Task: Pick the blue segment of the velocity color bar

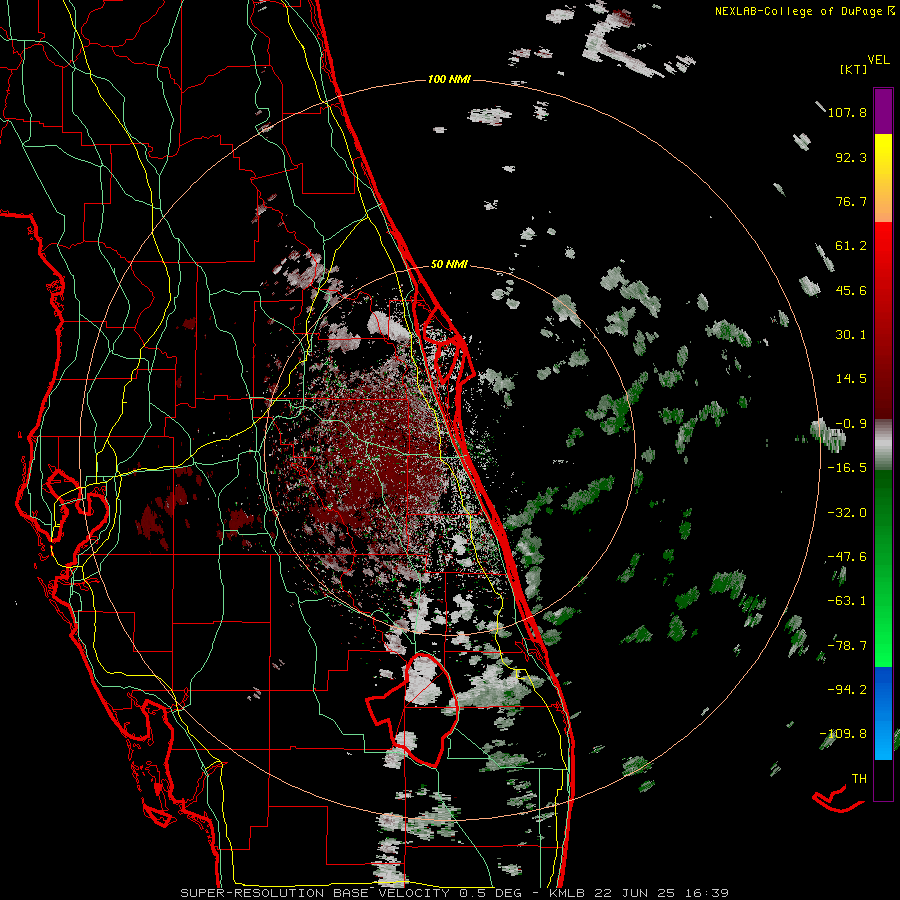Action: click(883, 713)
